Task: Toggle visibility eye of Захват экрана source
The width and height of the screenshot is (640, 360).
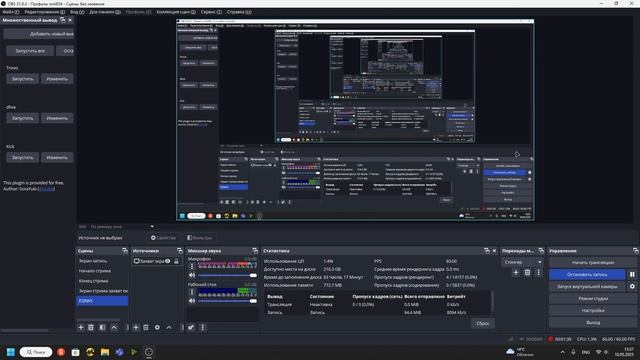Action: tap(168, 261)
